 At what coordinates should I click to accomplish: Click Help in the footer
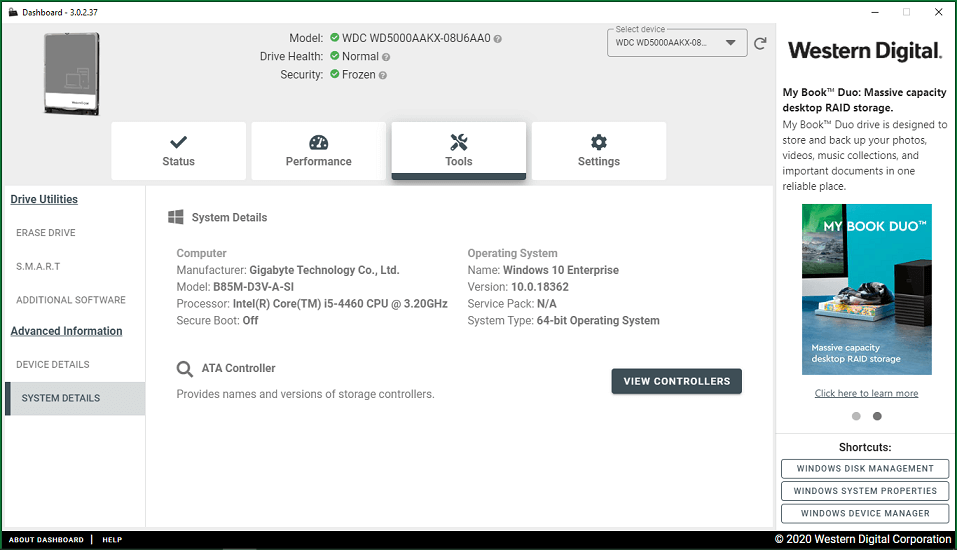click(112, 540)
